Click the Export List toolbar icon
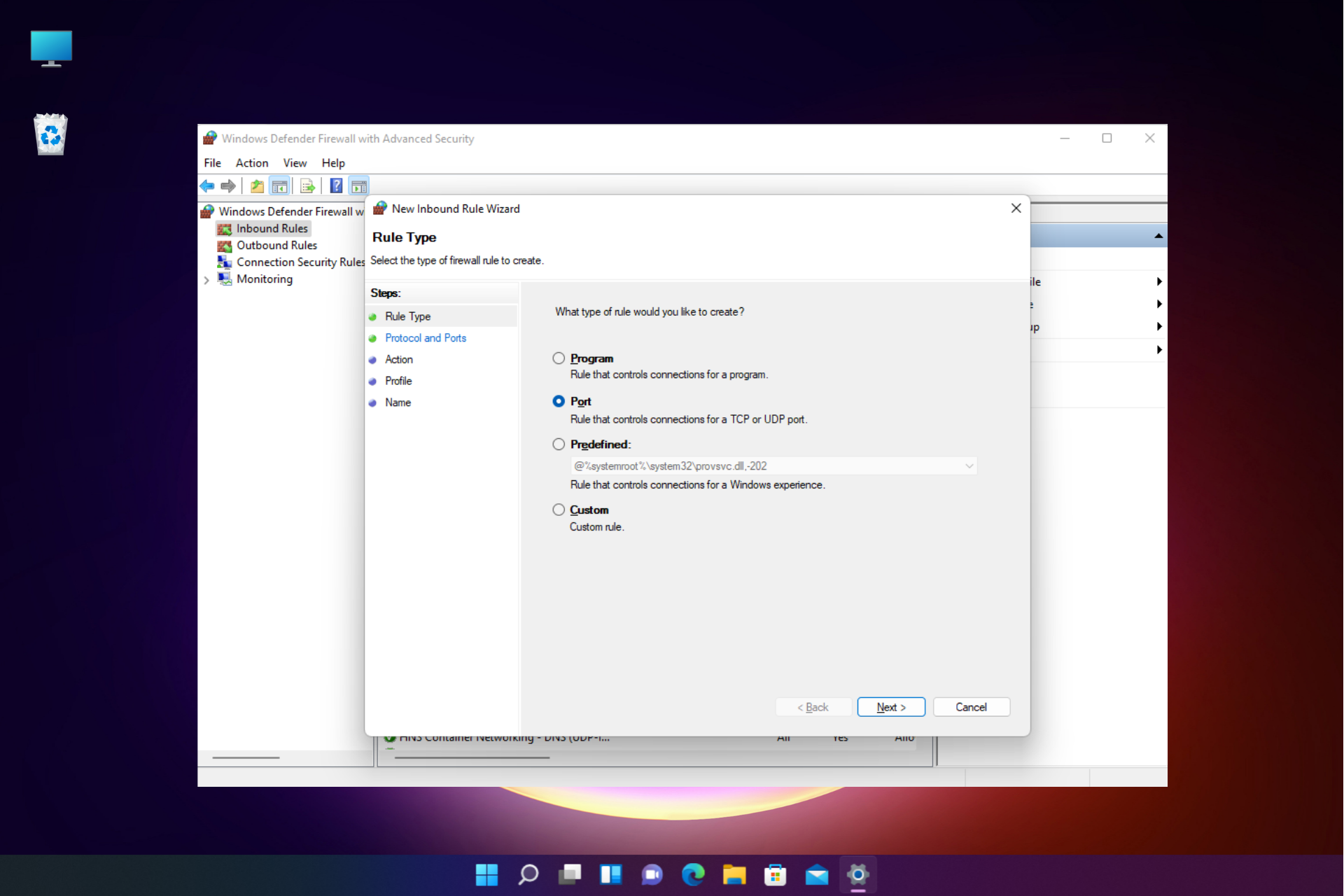 [x=307, y=186]
